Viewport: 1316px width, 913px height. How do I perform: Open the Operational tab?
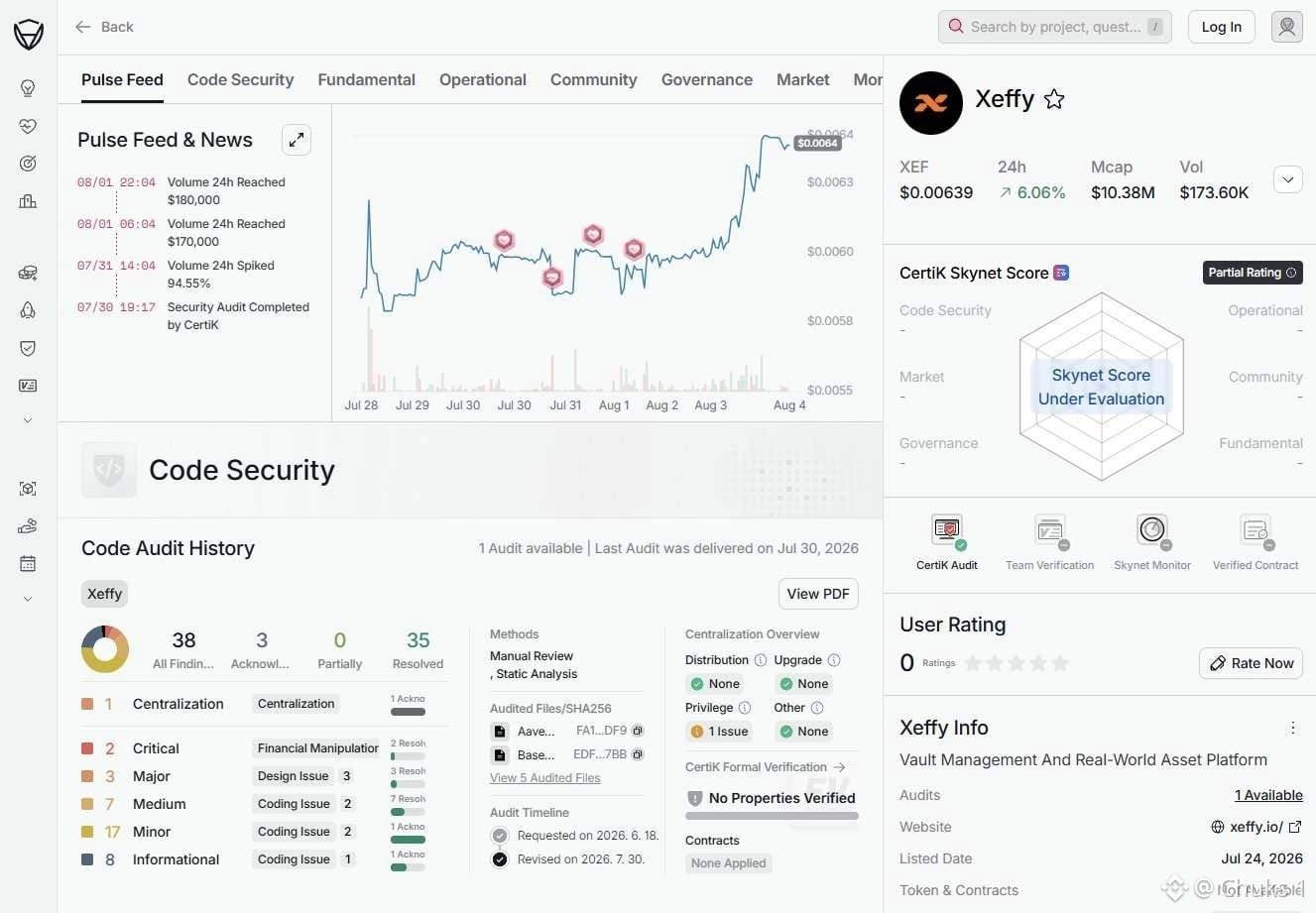tap(483, 80)
